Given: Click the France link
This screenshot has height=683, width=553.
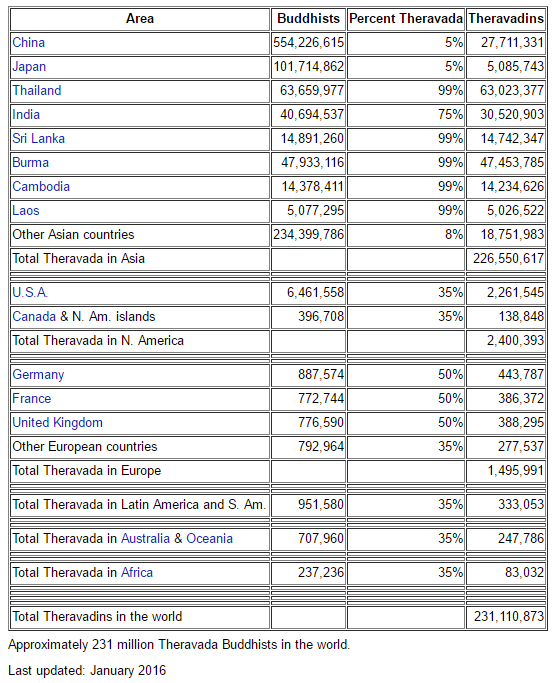Looking at the screenshot, I should [x=31, y=399].
